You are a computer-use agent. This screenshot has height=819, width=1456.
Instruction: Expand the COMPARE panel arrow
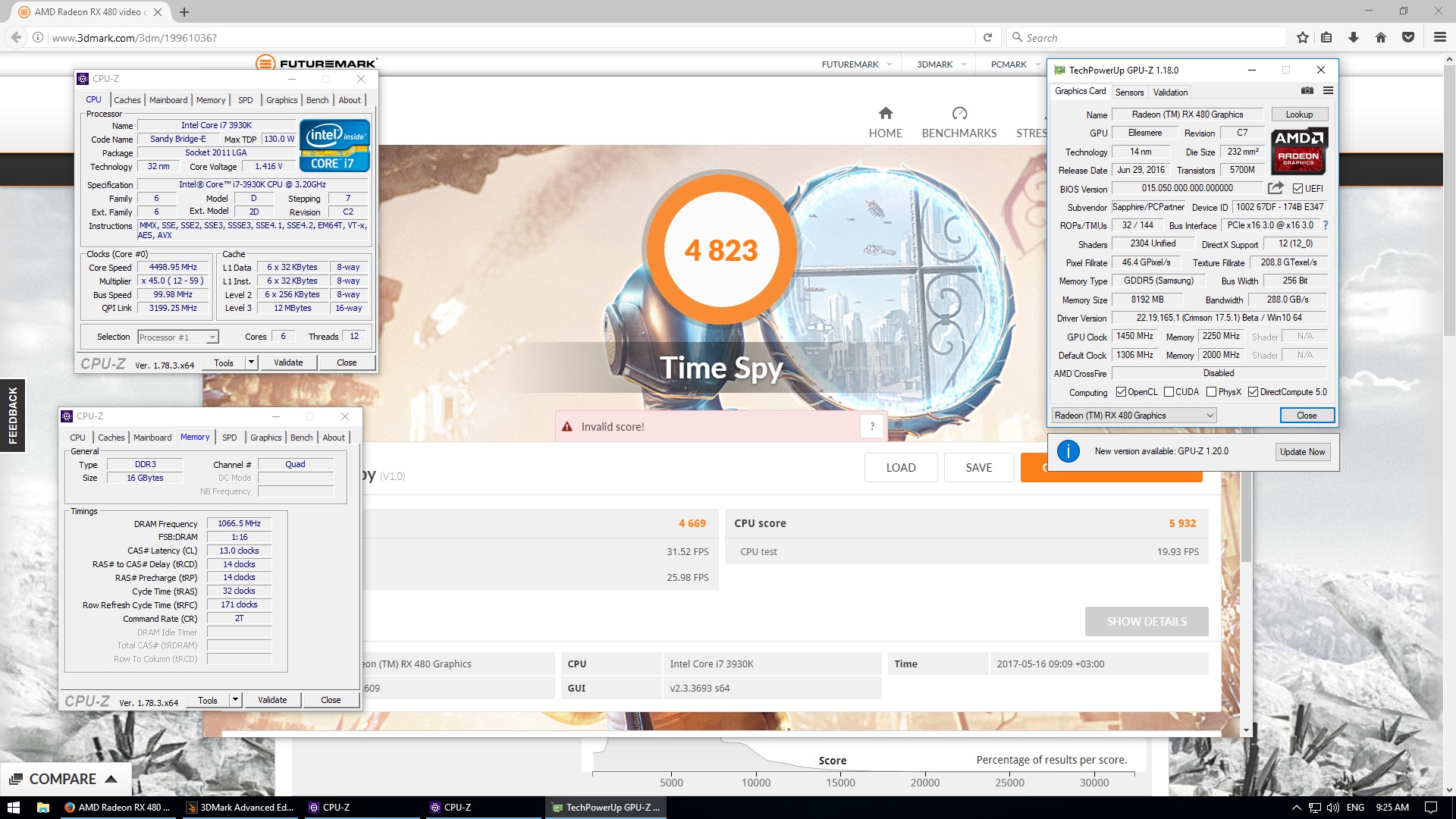pos(111,779)
